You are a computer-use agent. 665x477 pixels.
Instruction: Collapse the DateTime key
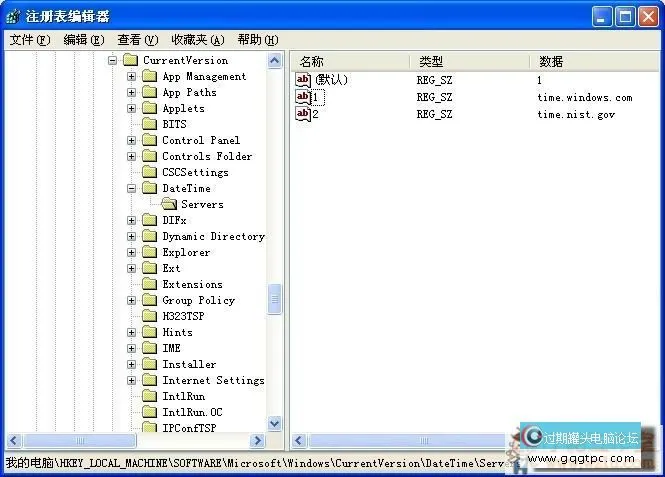pos(131,189)
